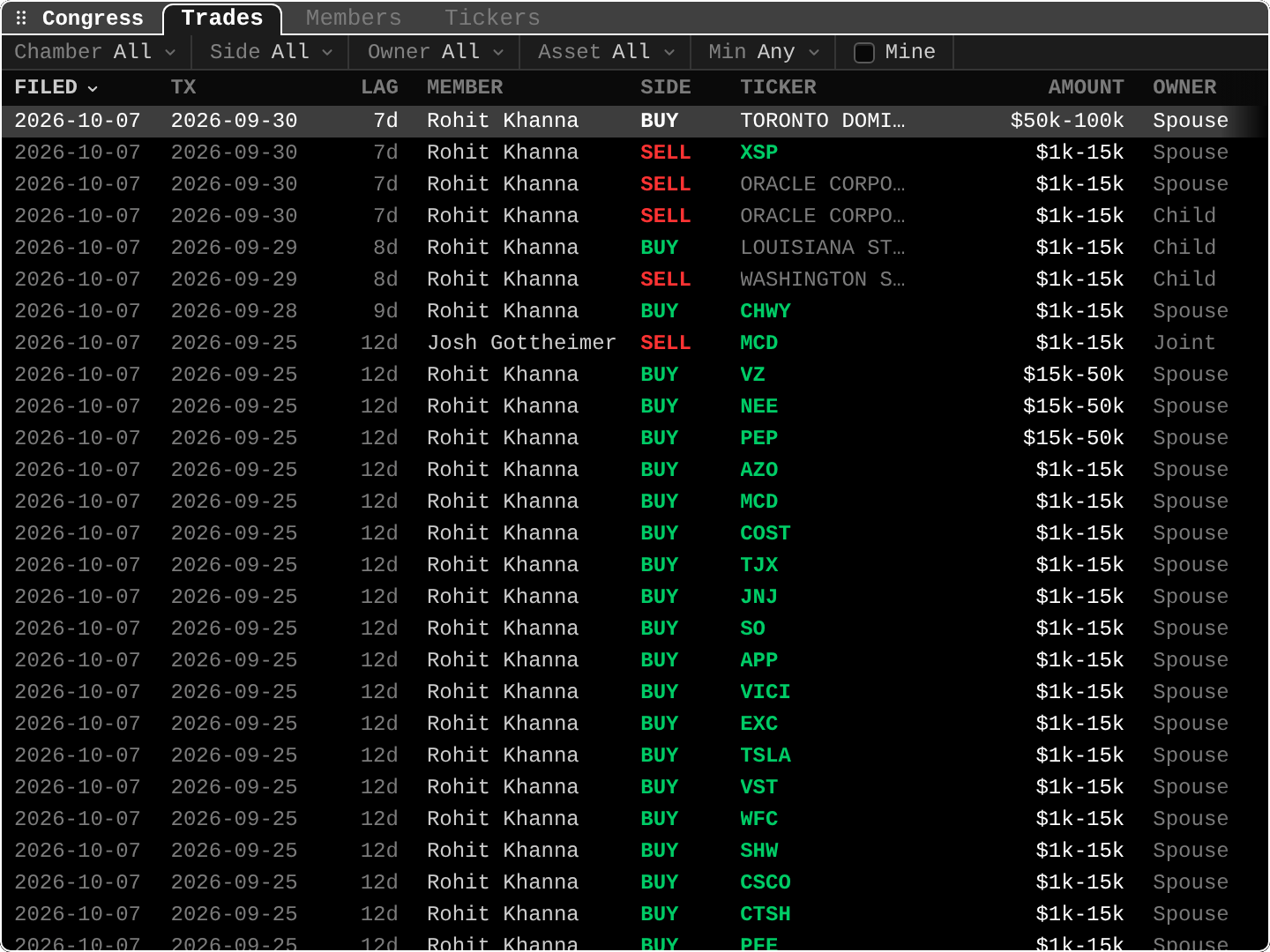Sort by the OWNER column header
This screenshot has width=1270, height=952.
click(x=1184, y=87)
